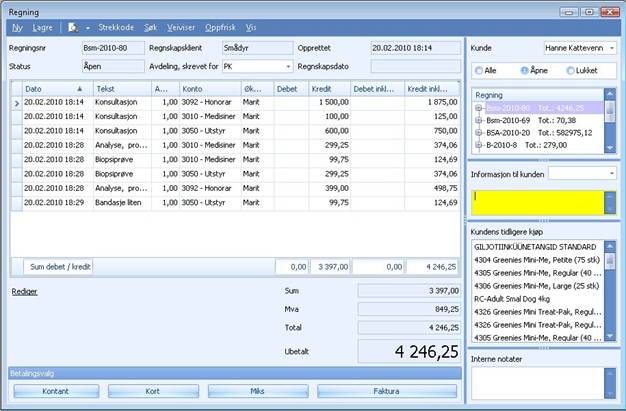This screenshot has width=626, height=411.
Task: Click Søk in the toolbar
Action: click(151, 28)
